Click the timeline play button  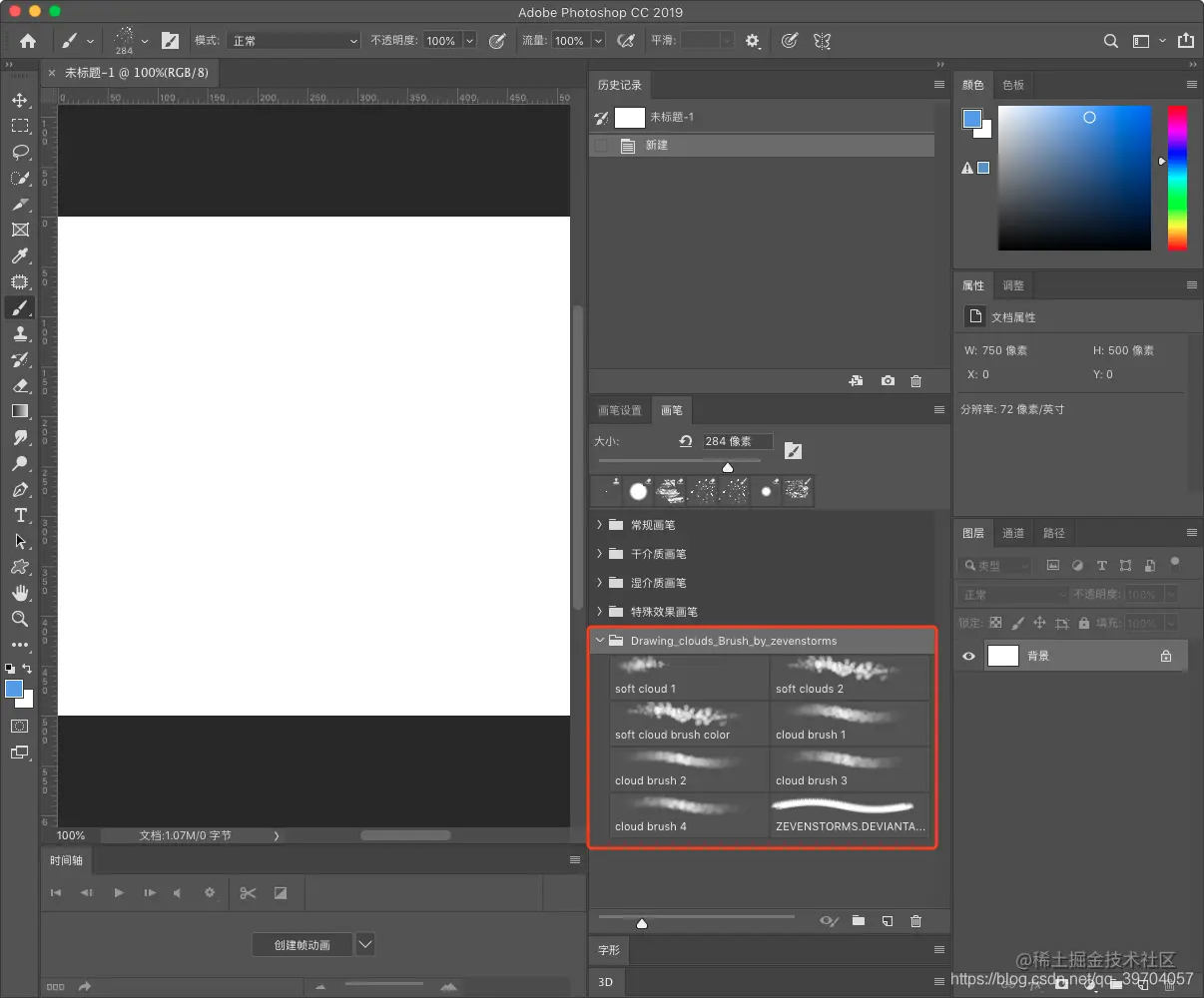point(119,893)
